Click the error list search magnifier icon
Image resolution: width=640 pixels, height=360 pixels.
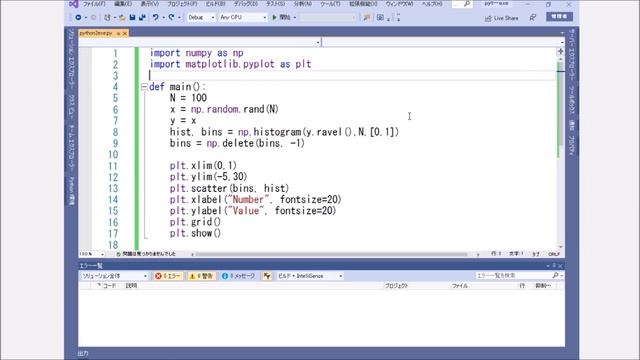[556, 276]
